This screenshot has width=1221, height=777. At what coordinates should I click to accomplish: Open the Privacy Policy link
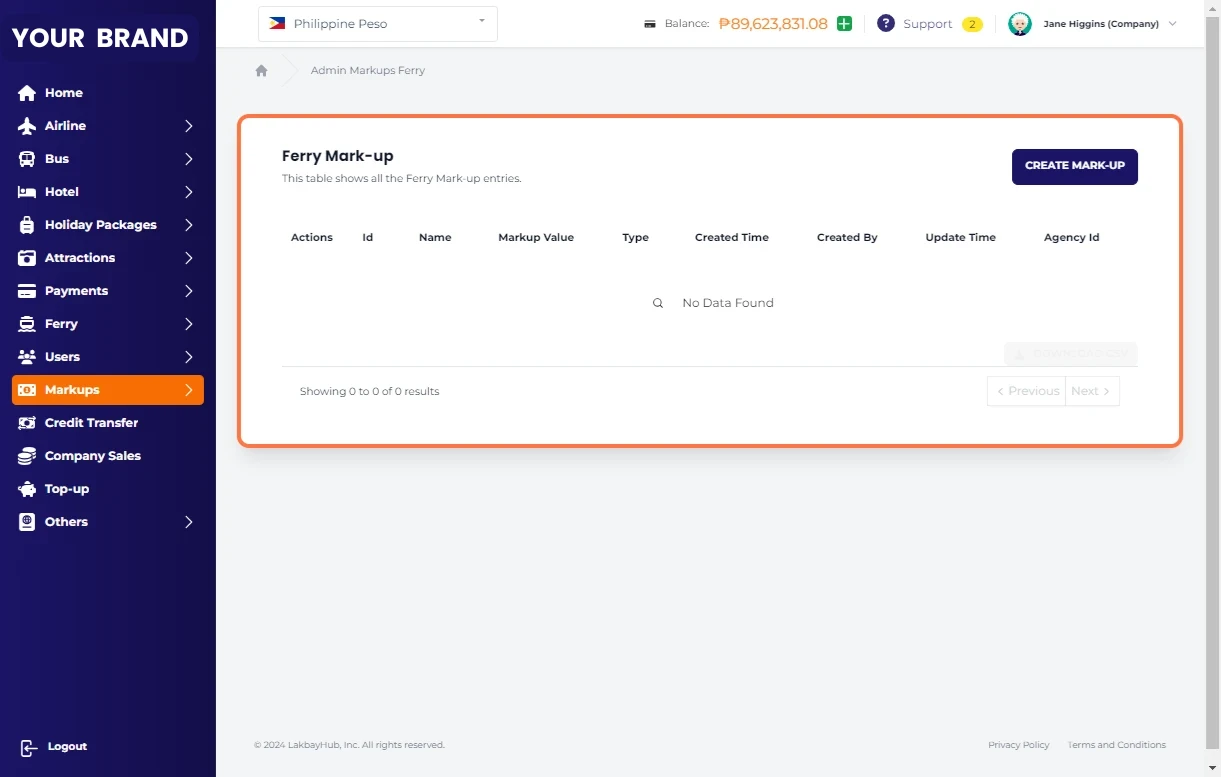click(1018, 745)
